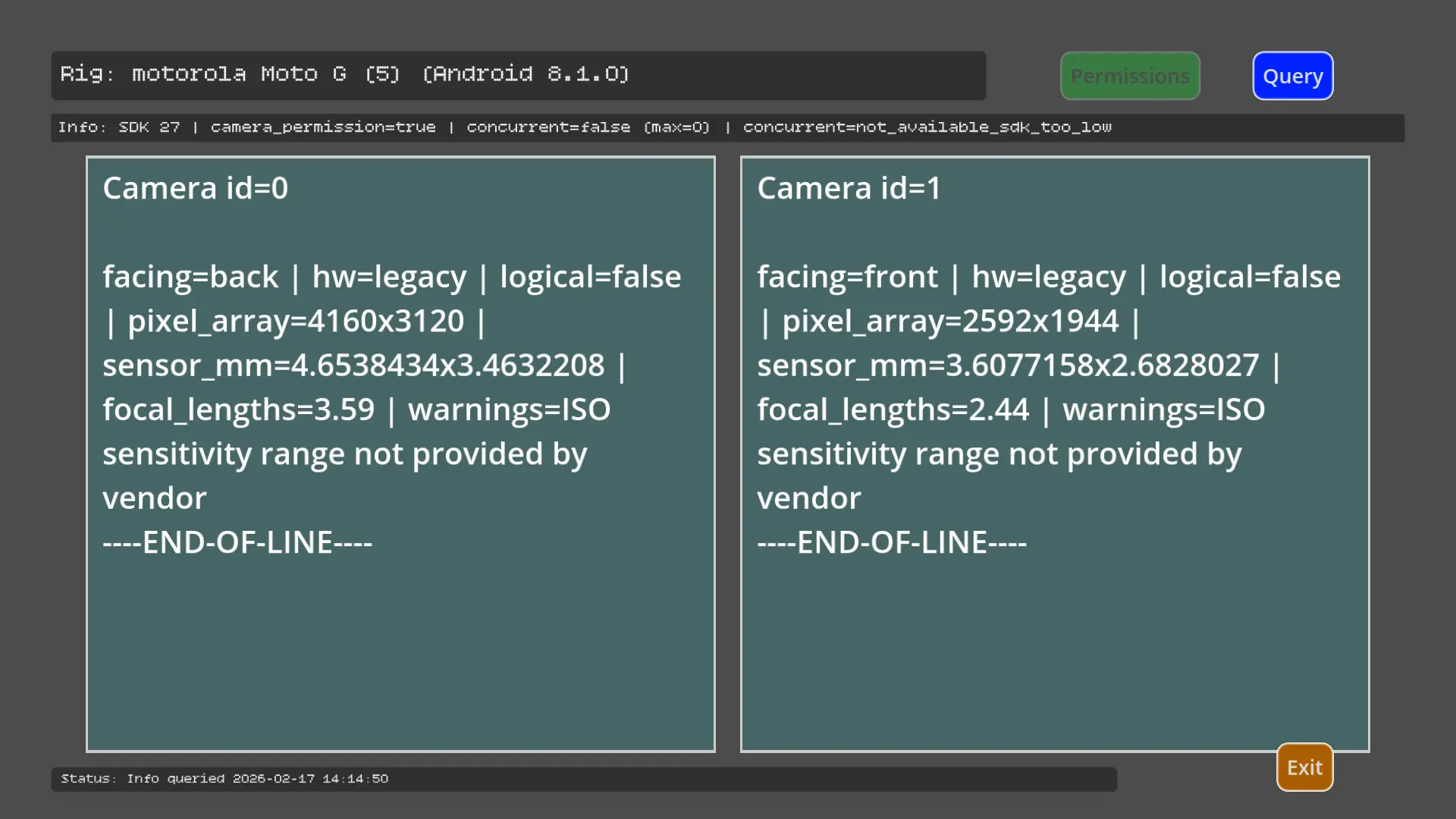This screenshot has height=819, width=1456.
Task: Click facing=back text in camera 0
Action: (190, 277)
